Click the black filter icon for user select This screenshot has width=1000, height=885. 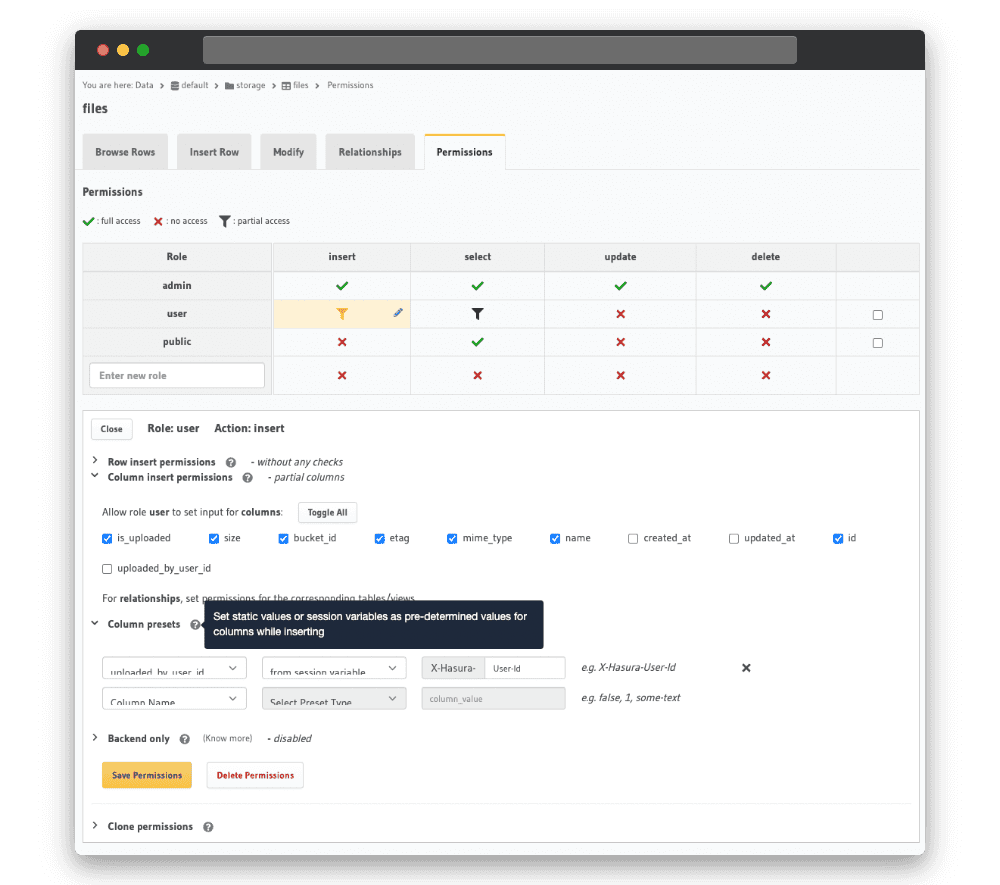click(478, 314)
